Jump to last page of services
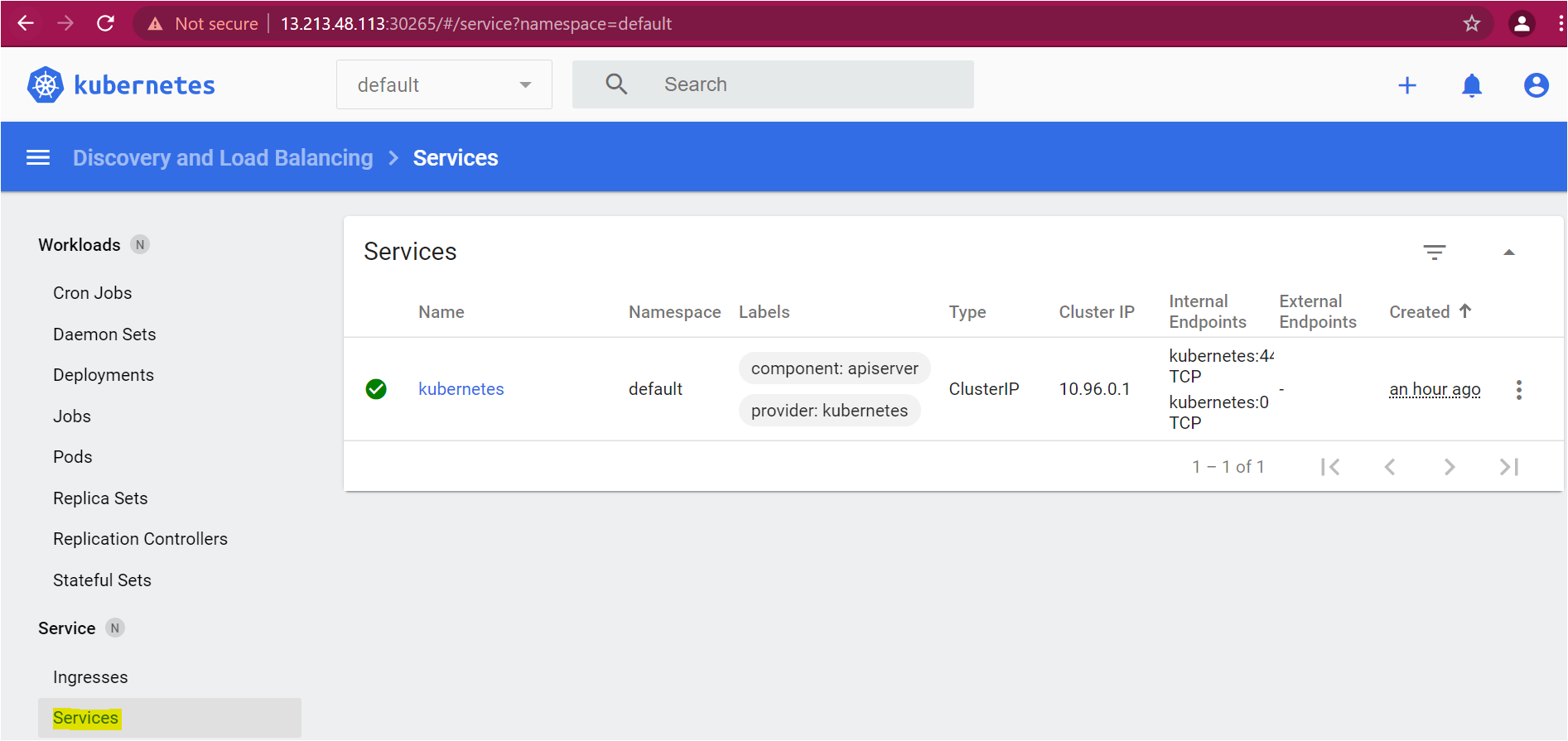1568x741 pixels. point(1509,467)
